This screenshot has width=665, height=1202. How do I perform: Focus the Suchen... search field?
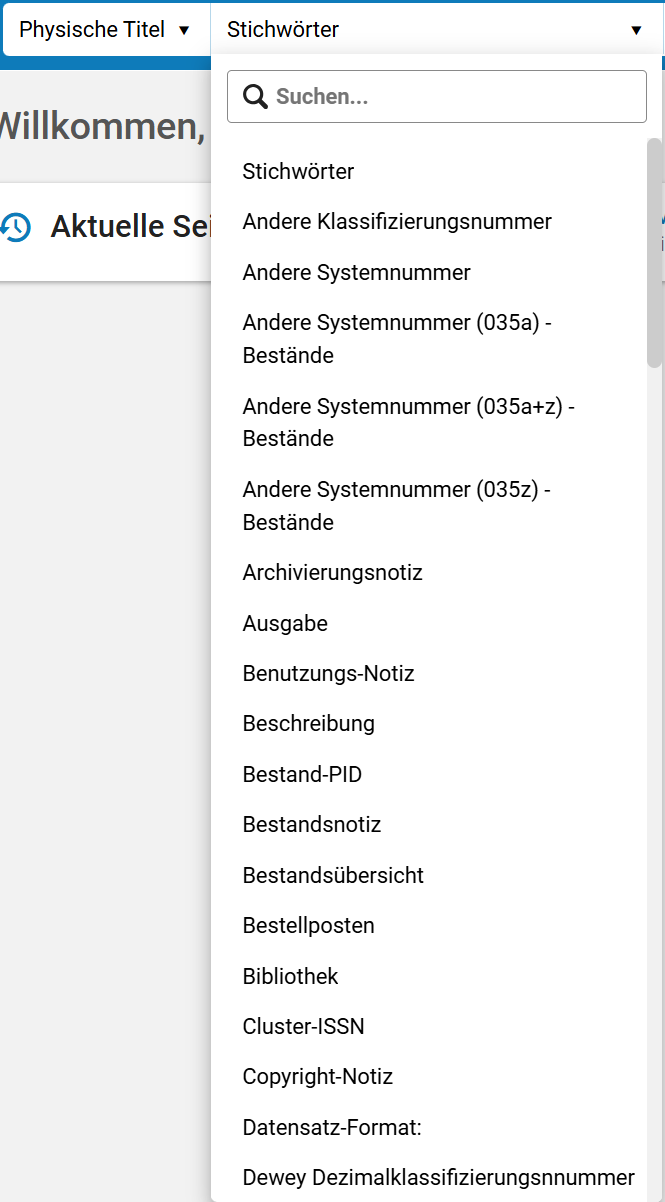(x=437, y=97)
